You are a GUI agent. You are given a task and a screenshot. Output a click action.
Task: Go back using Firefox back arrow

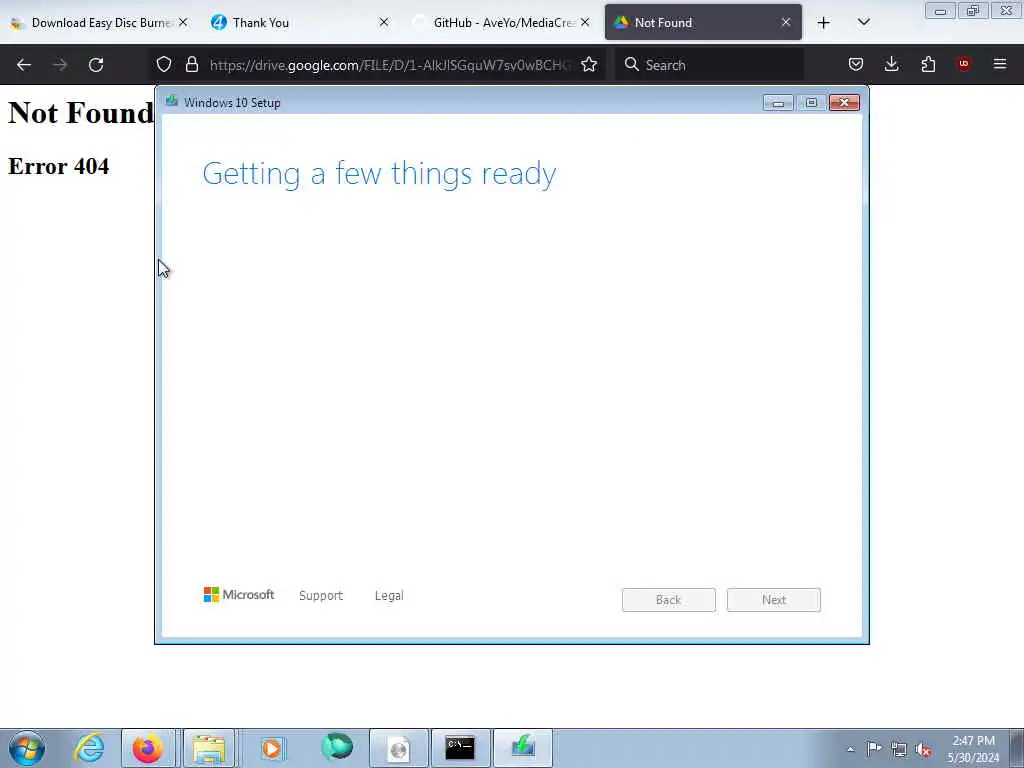(24, 65)
